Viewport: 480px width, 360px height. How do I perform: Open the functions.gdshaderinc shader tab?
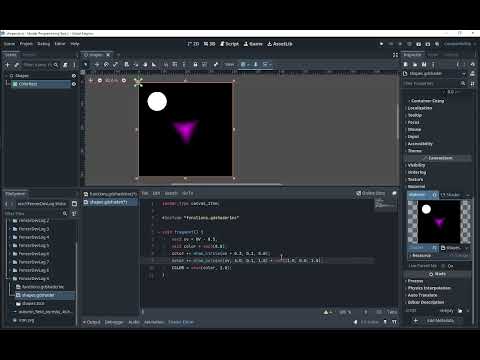110,194
